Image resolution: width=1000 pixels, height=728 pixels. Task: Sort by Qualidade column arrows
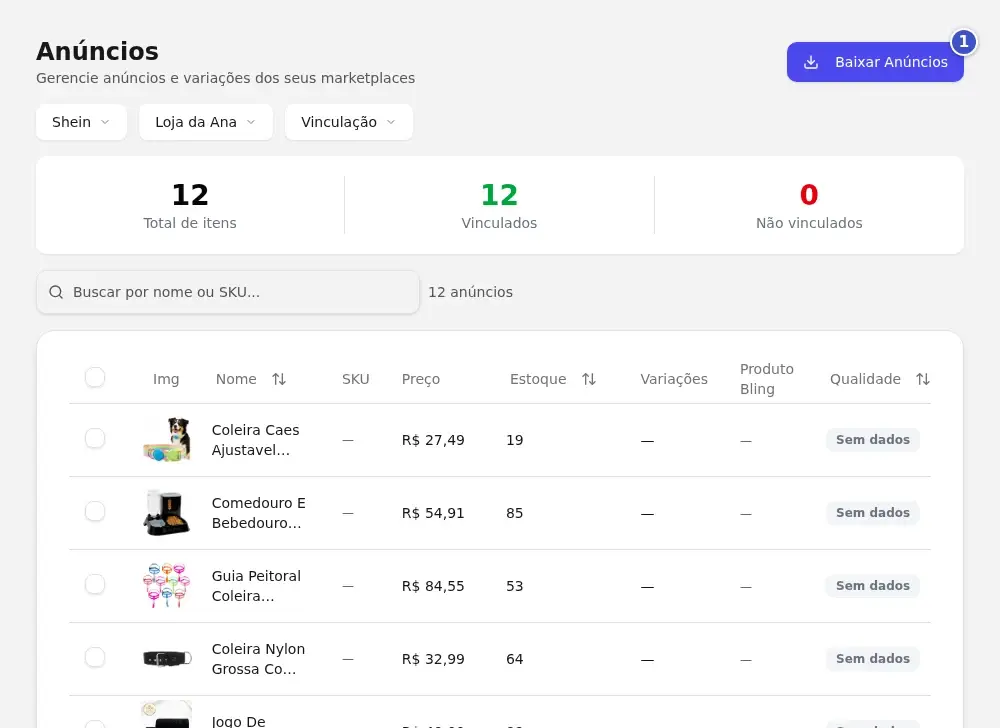pyautogui.click(x=922, y=379)
